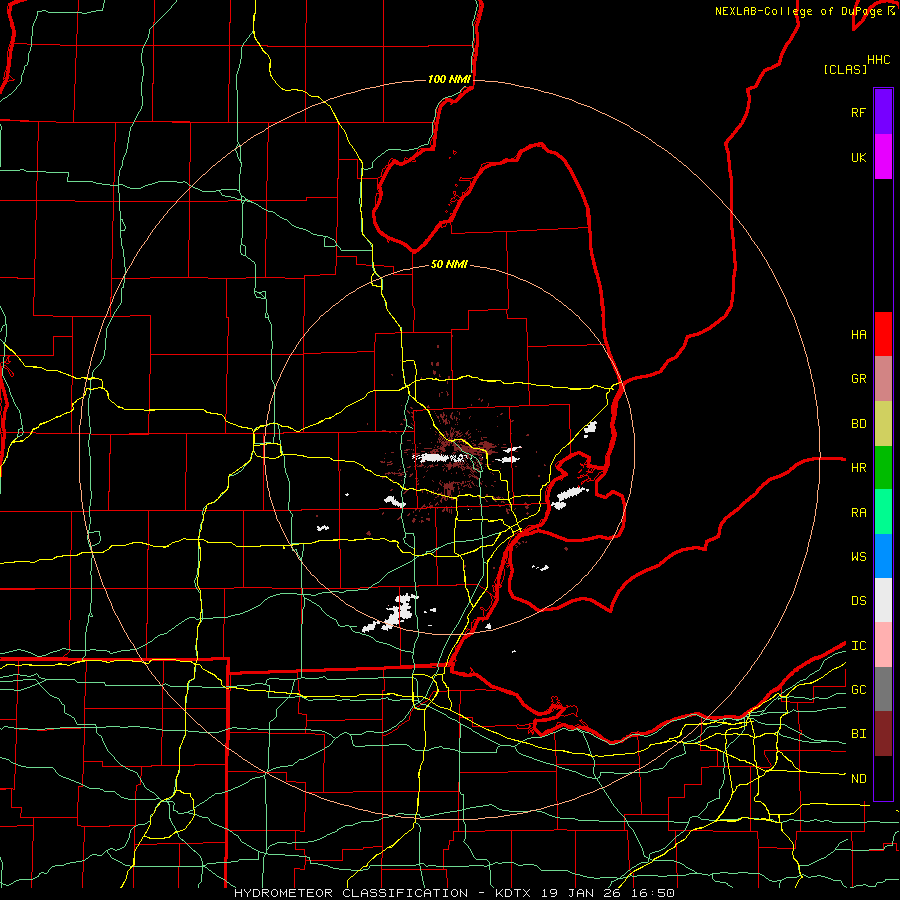This screenshot has width=900, height=900.
Task: Click the GR legend label
Action: coord(858,379)
